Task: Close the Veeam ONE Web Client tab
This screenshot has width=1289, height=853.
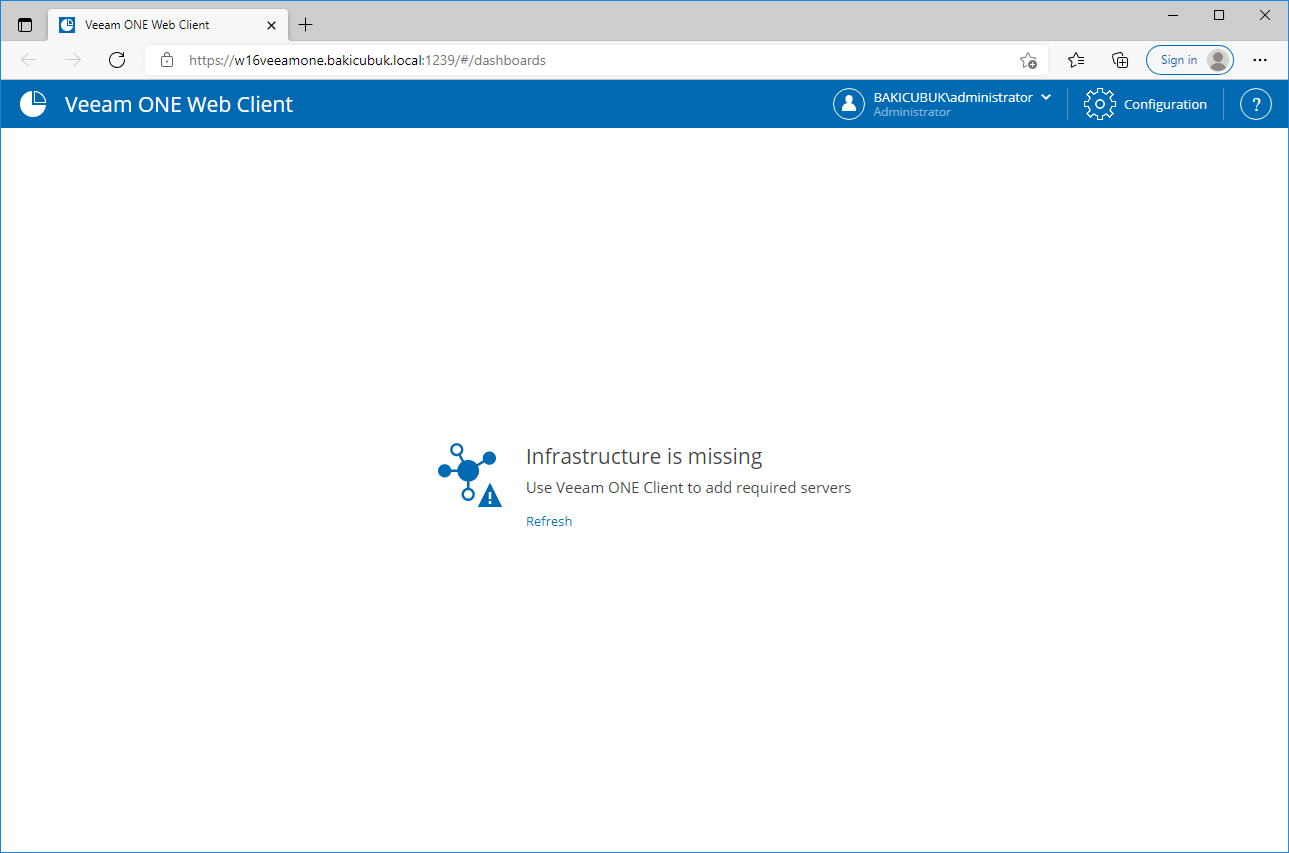Action: [x=271, y=25]
